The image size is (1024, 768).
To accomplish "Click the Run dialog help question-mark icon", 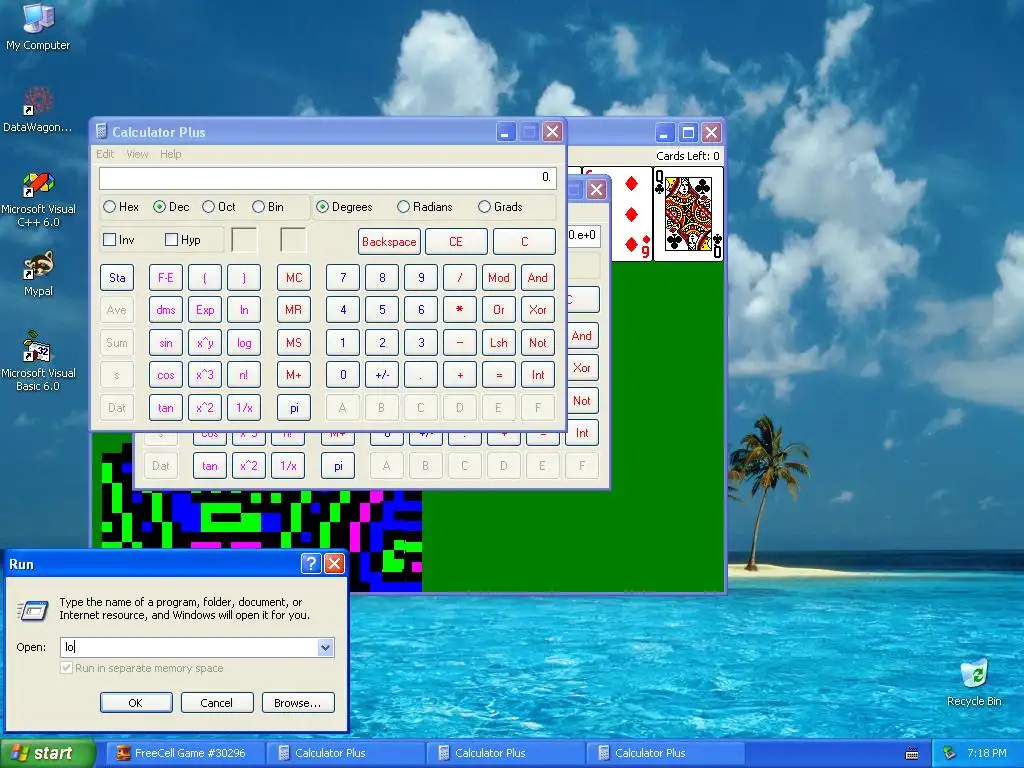I will [x=311, y=564].
